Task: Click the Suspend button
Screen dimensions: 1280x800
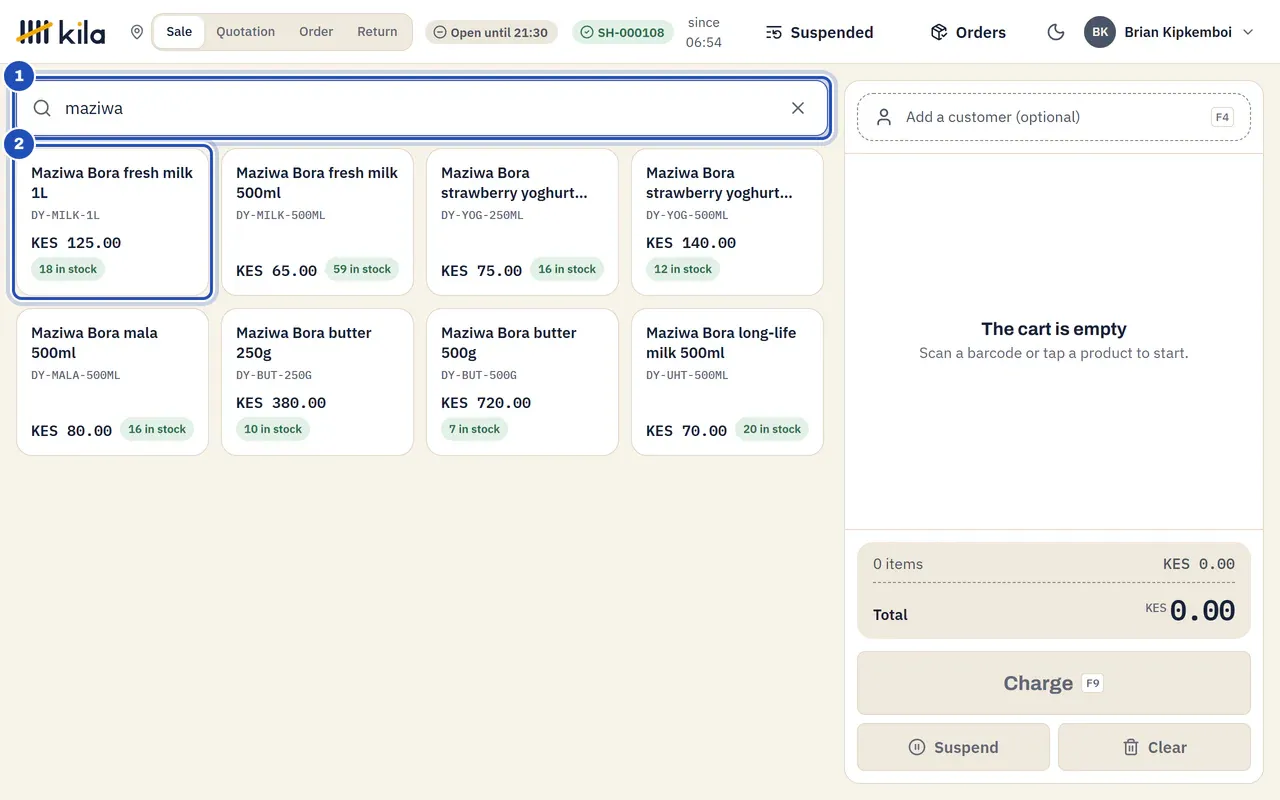Action: (953, 747)
